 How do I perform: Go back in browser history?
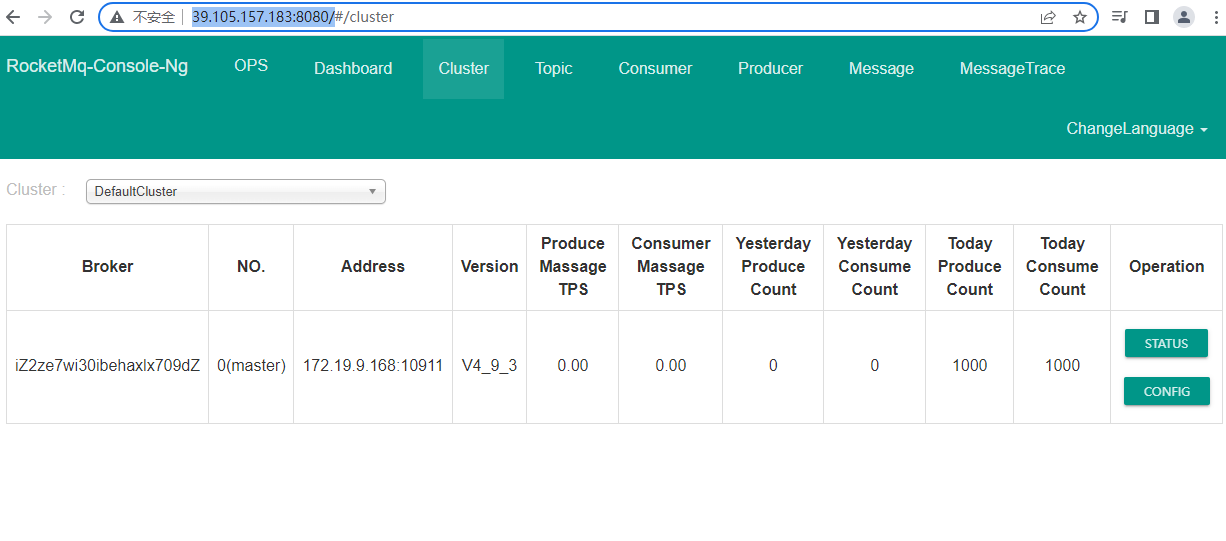14,17
